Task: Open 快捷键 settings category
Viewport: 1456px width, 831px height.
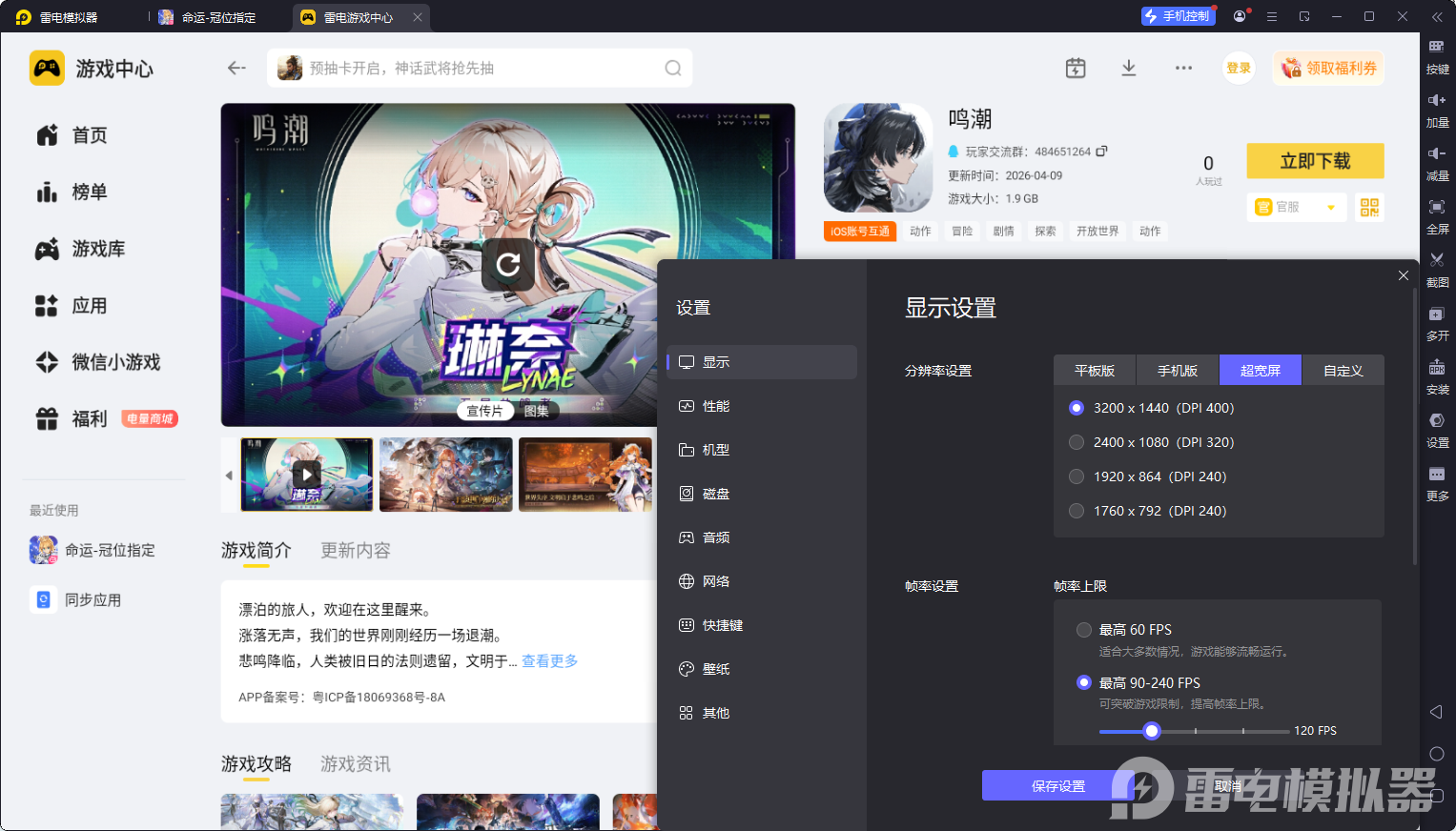Action: 762,625
